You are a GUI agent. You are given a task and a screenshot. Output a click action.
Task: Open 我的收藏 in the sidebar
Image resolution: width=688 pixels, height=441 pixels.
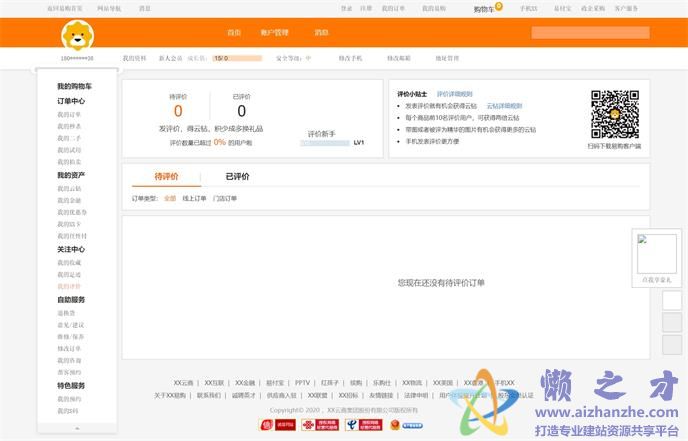point(69,263)
